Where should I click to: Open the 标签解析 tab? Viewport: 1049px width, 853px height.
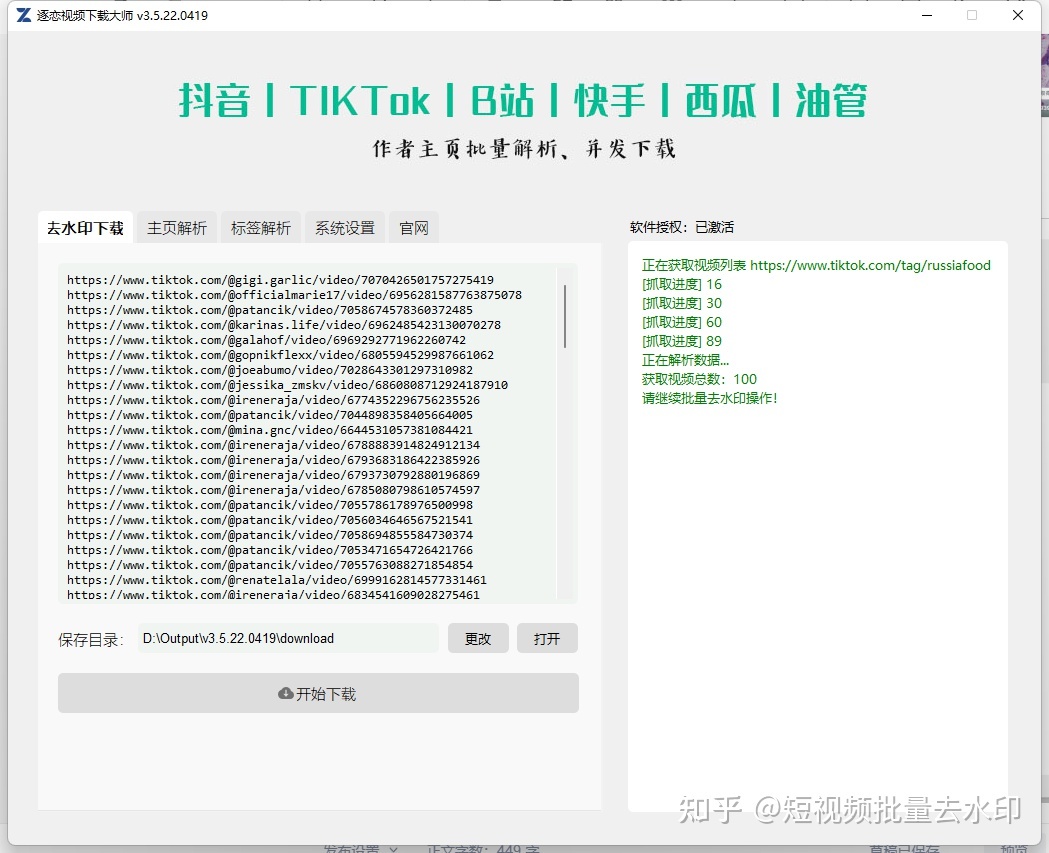[261, 228]
